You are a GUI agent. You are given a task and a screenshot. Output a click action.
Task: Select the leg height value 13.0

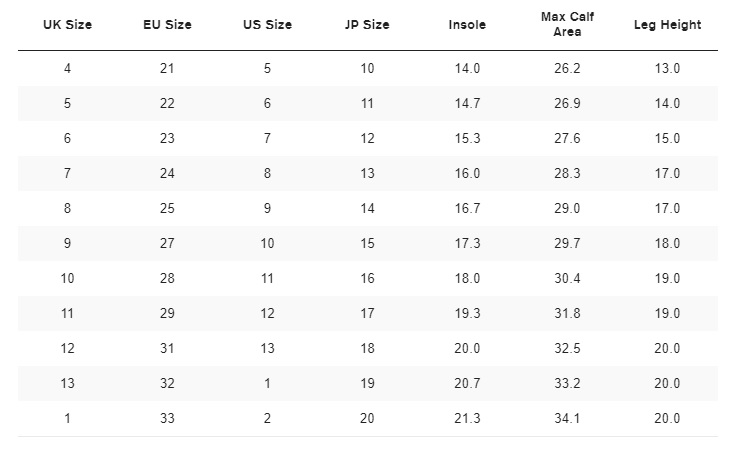[667, 68]
